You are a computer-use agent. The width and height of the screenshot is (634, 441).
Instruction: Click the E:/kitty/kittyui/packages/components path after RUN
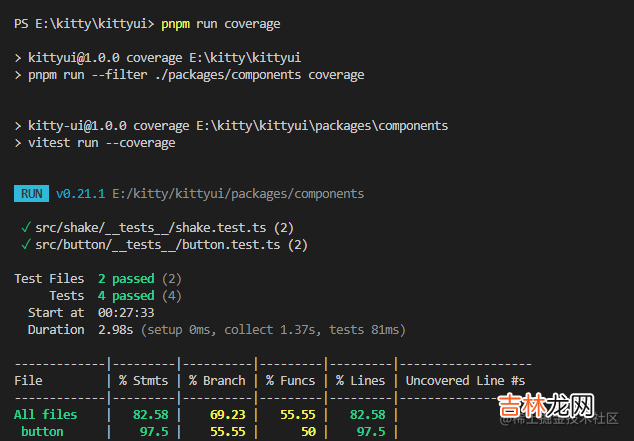(237, 193)
